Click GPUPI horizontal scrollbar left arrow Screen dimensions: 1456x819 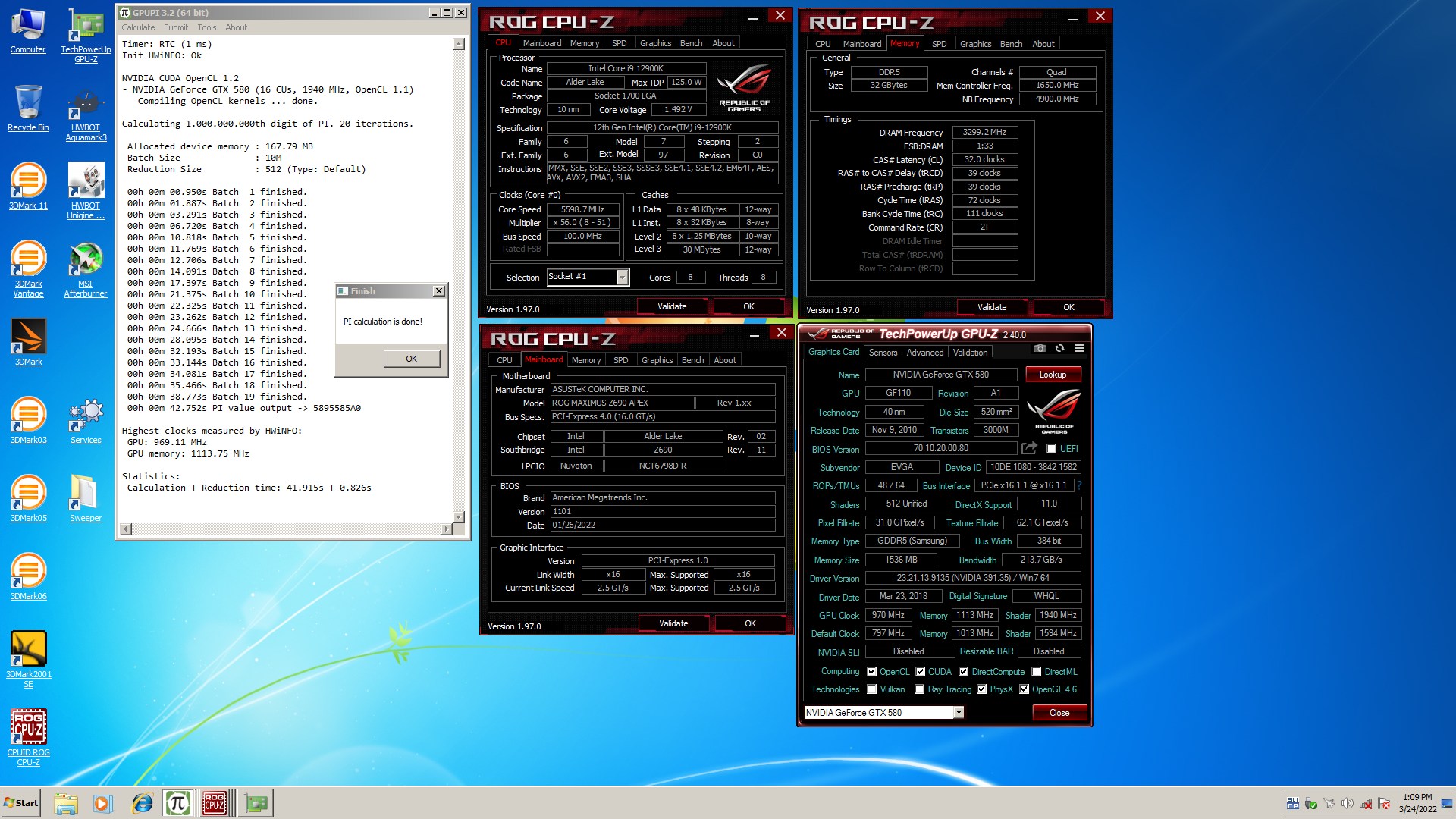[x=126, y=529]
